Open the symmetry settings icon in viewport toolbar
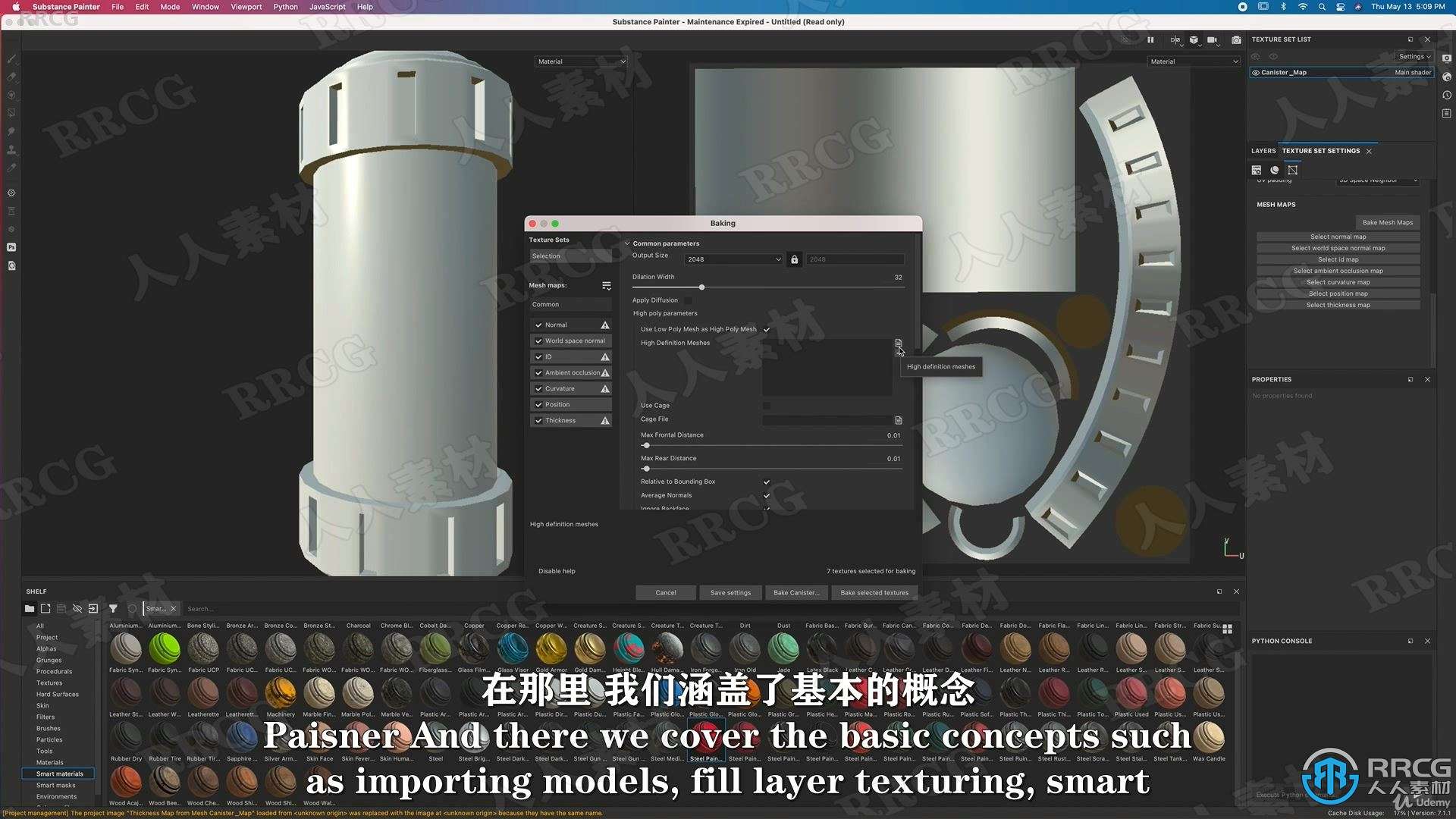 pos(1175,39)
